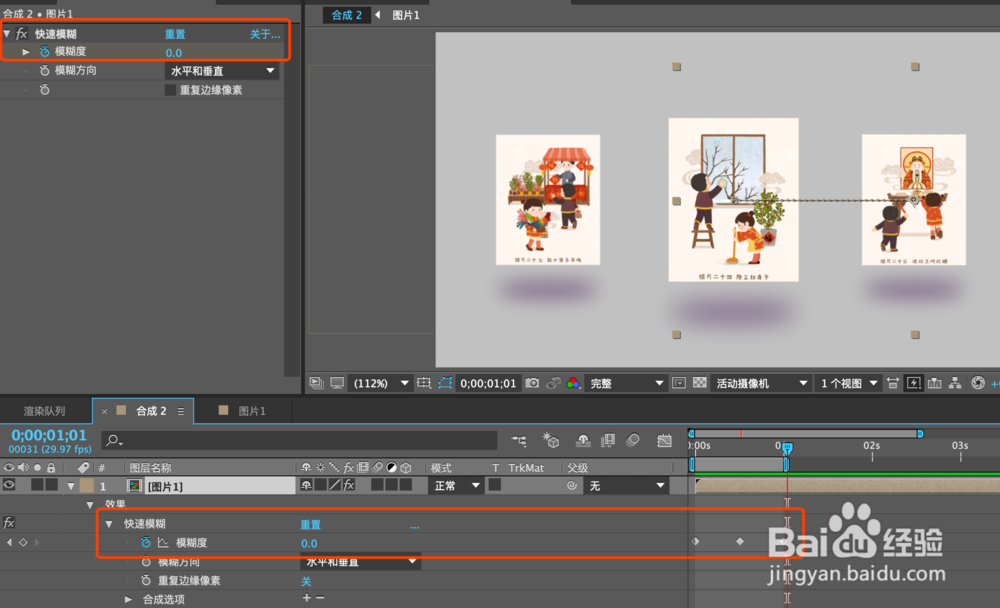Image resolution: width=1000 pixels, height=608 pixels.
Task: Open the magnification 112% dropdown
Action: coord(380,383)
